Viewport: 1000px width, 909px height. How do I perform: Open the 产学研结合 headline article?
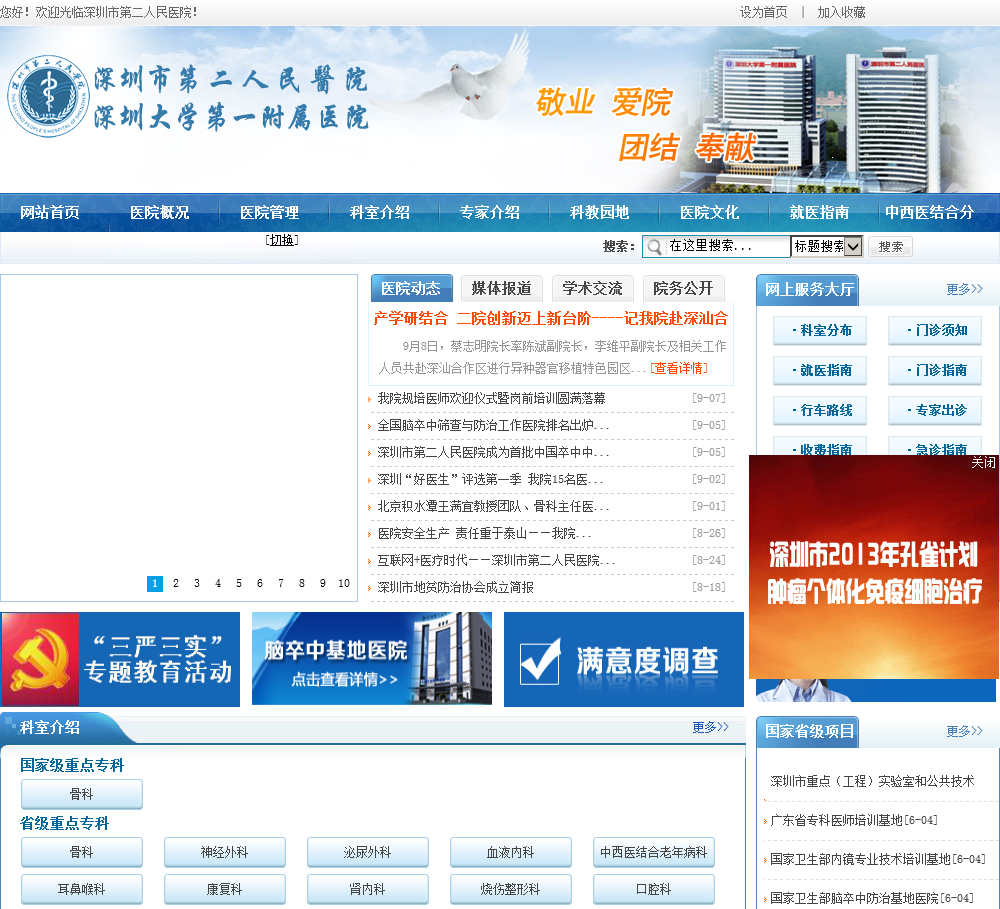550,318
